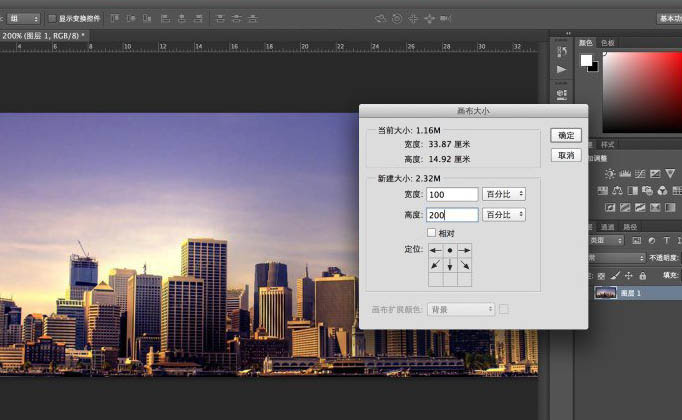
Task: Click the 确定 button in canvas size dialog
Action: coord(565,135)
